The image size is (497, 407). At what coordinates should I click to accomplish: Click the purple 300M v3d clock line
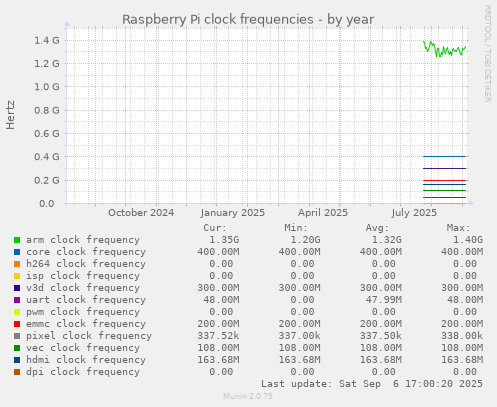click(444, 168)
